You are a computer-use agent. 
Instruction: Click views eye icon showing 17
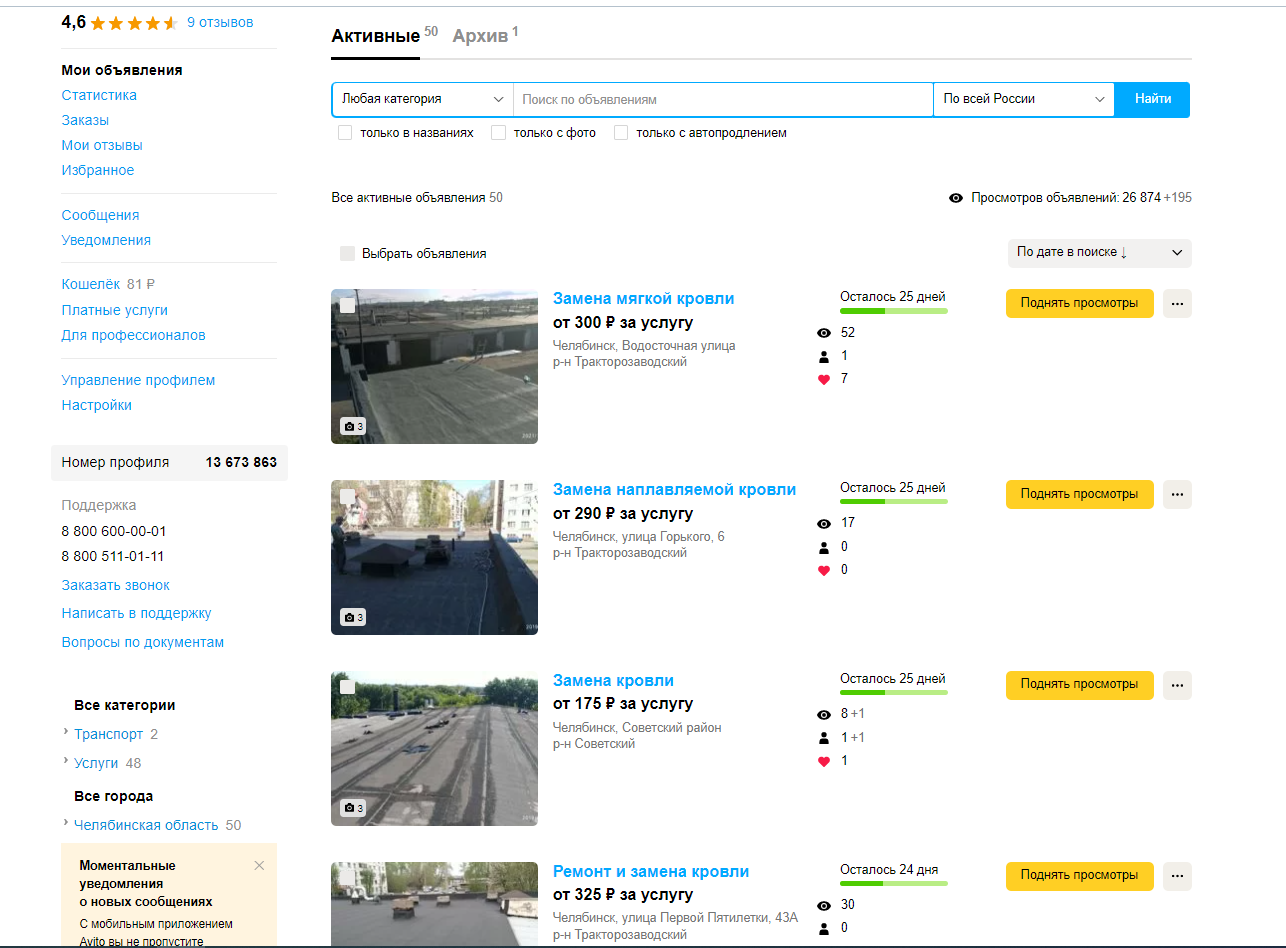(x=824, y=524)
